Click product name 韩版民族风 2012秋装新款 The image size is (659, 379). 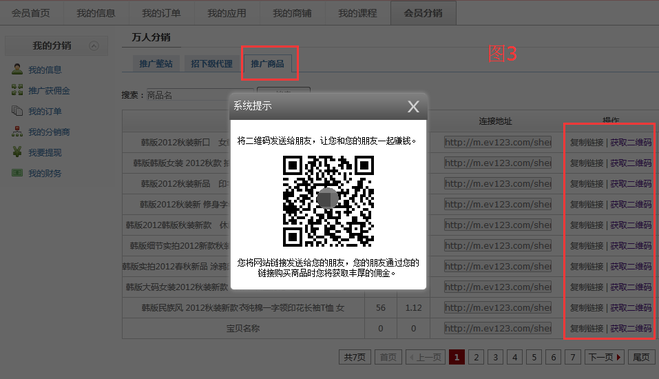(243, 308)
